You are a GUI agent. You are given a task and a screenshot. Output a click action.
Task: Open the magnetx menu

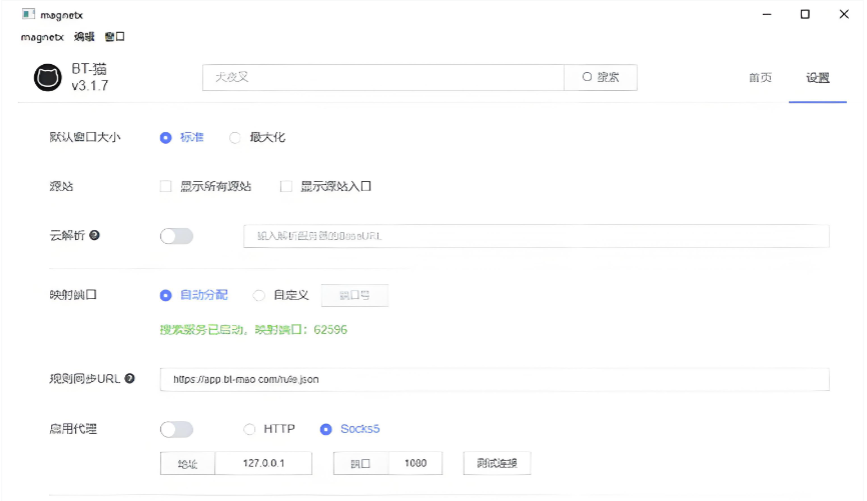(x=42, y=36)
